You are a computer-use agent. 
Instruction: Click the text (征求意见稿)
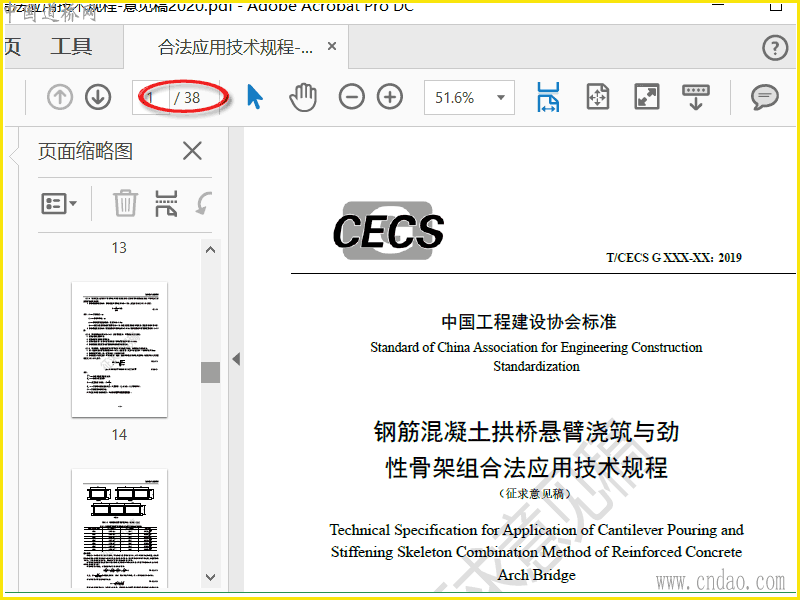tap(535, 494)
